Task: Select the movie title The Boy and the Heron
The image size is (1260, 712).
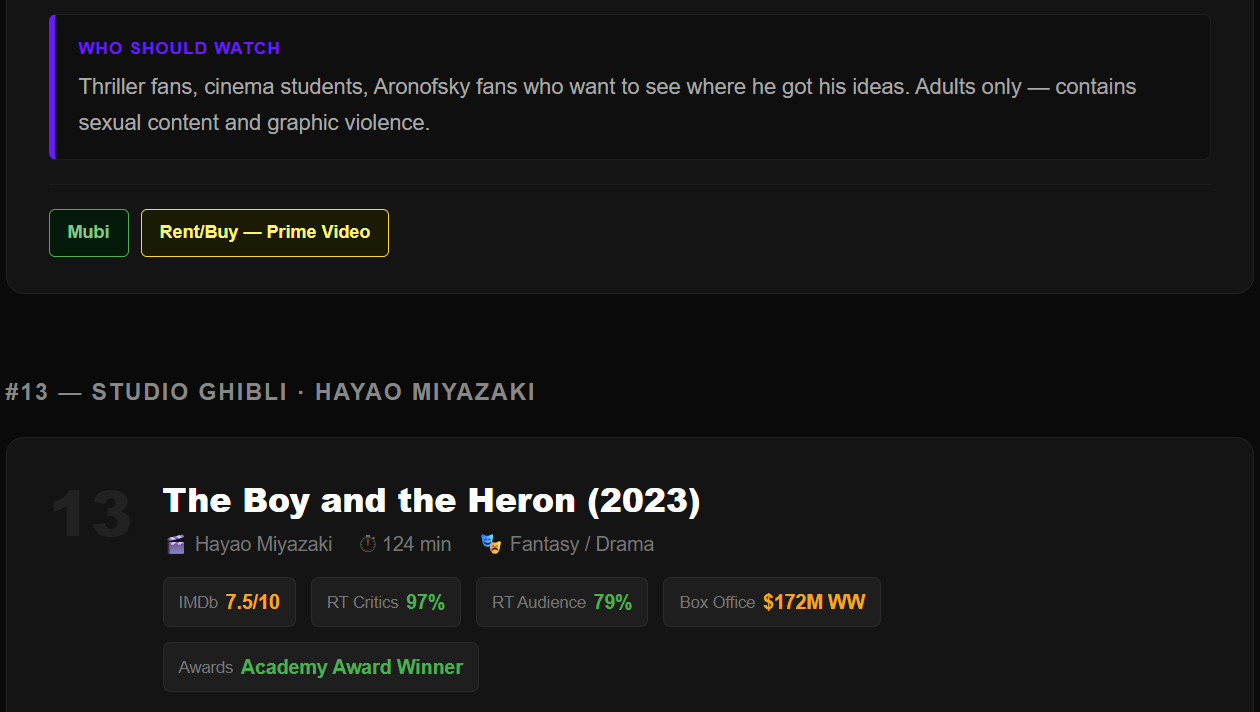Action: 432,500
